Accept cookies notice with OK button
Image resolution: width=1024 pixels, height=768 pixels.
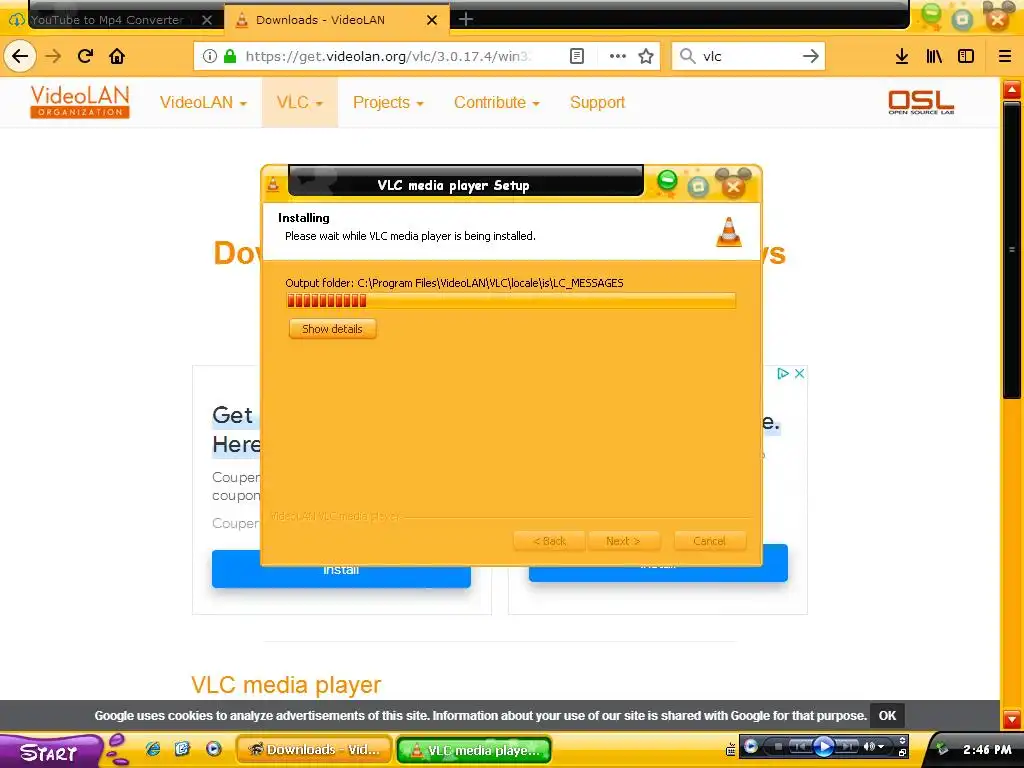[888, 716]
